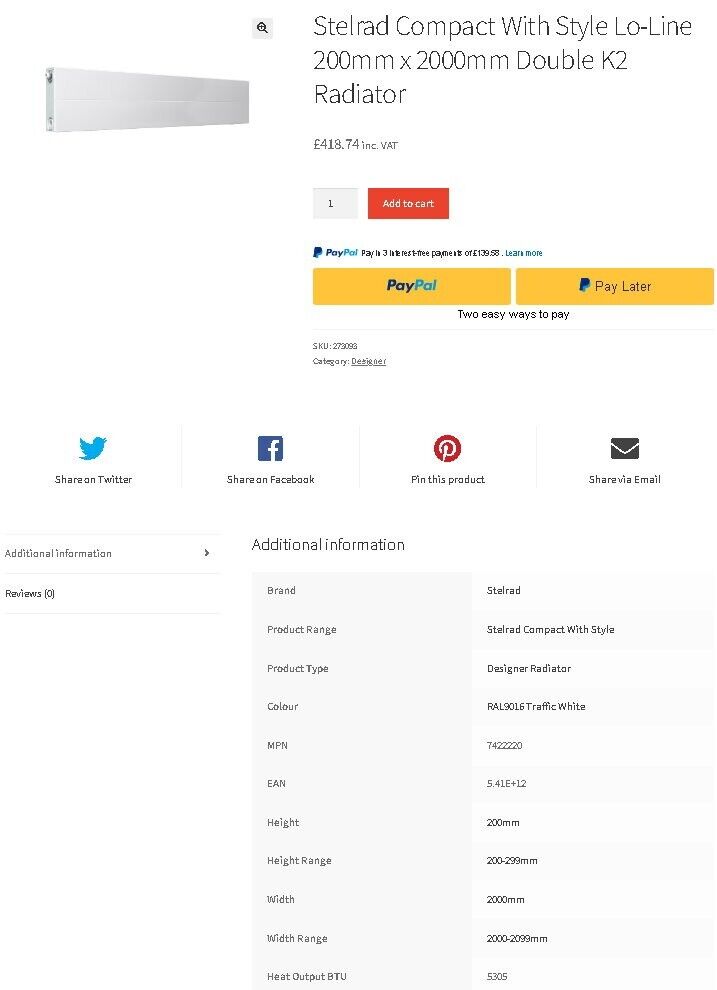Click the PayPal Learn more link
Screen dimensions: 717x990
point(523,253)
